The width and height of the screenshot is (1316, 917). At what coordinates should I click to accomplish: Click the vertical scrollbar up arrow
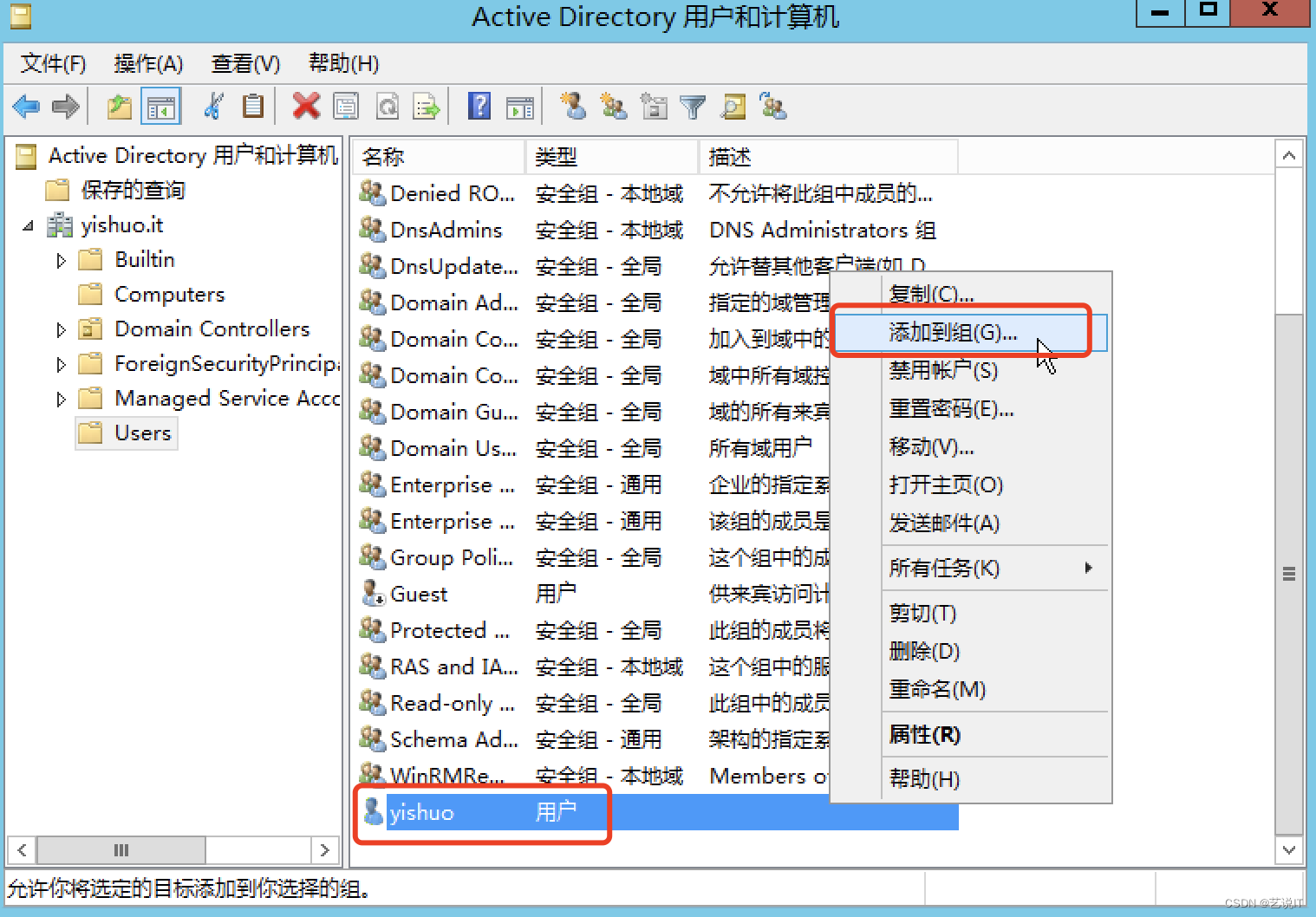[x=1289, y=156]
